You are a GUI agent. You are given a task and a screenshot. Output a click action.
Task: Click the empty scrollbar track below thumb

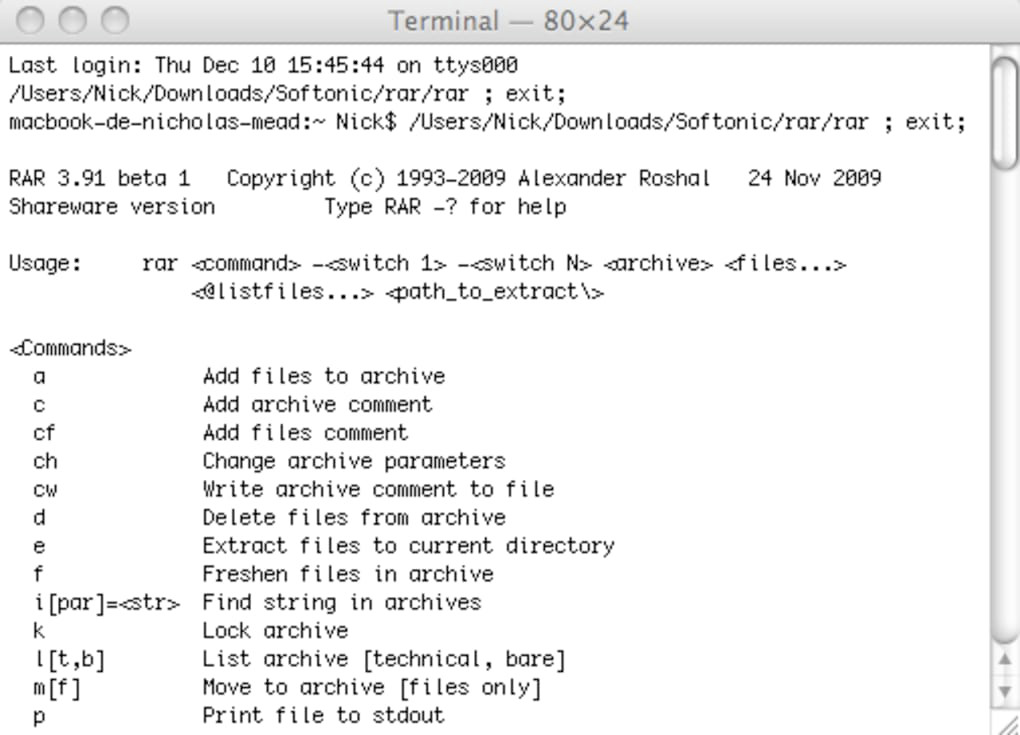[x=1005, y=400]
